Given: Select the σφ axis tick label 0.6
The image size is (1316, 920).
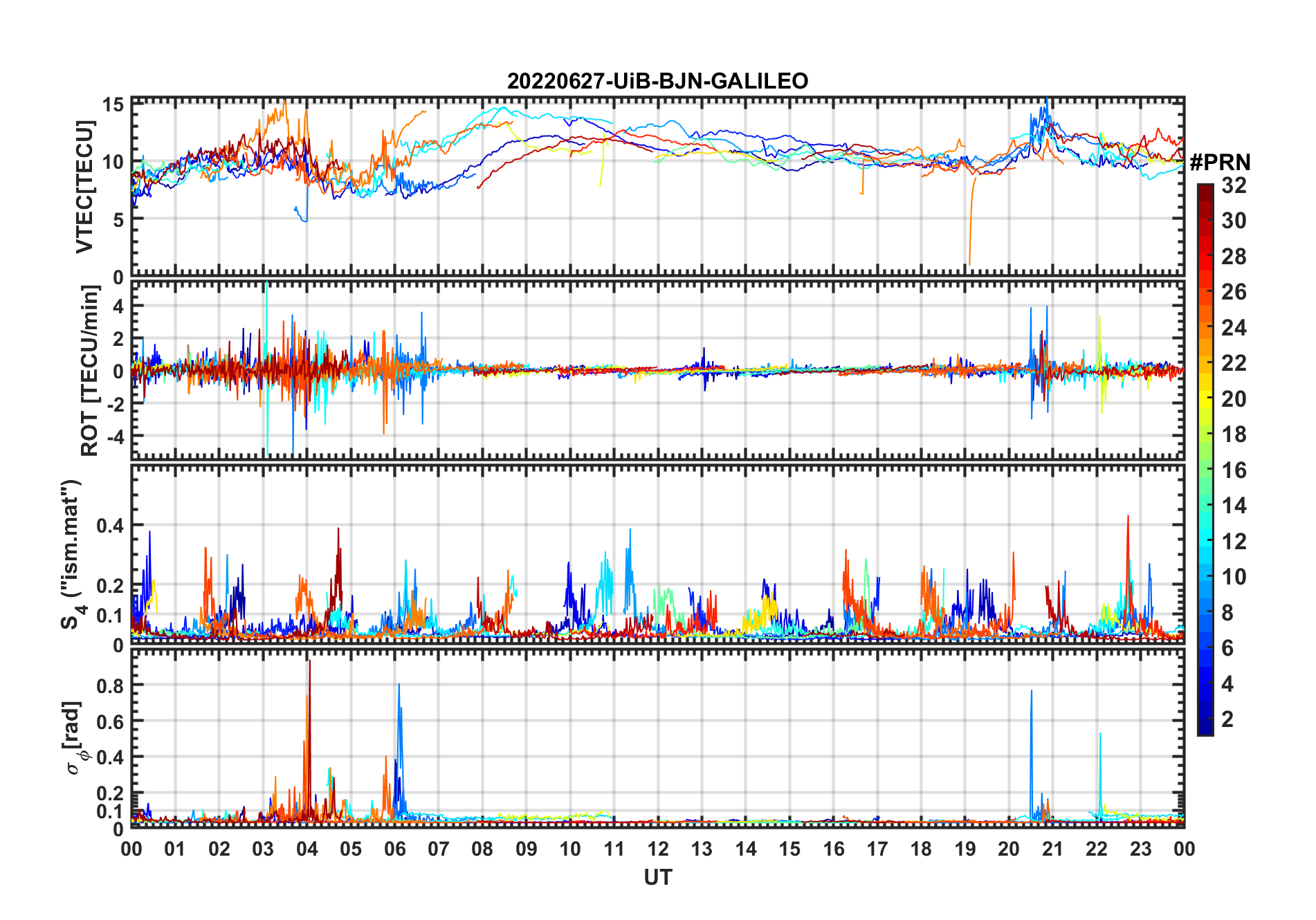Looking at the screenshot, I should pos(111,722).
